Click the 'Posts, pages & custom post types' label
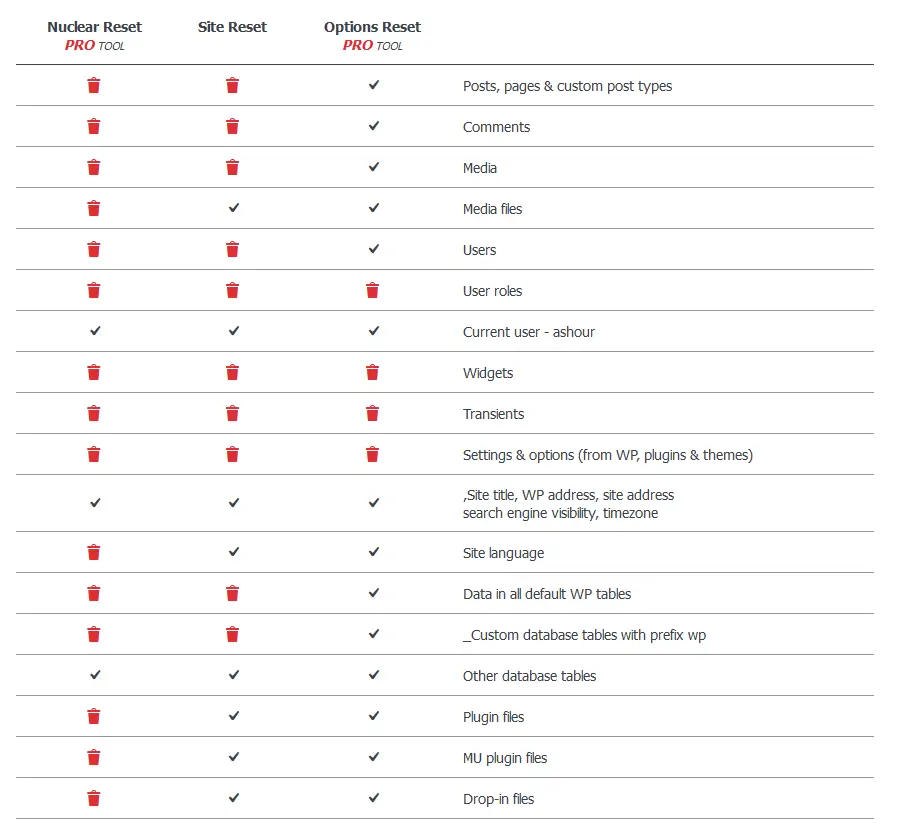 (x=567, y=86)
